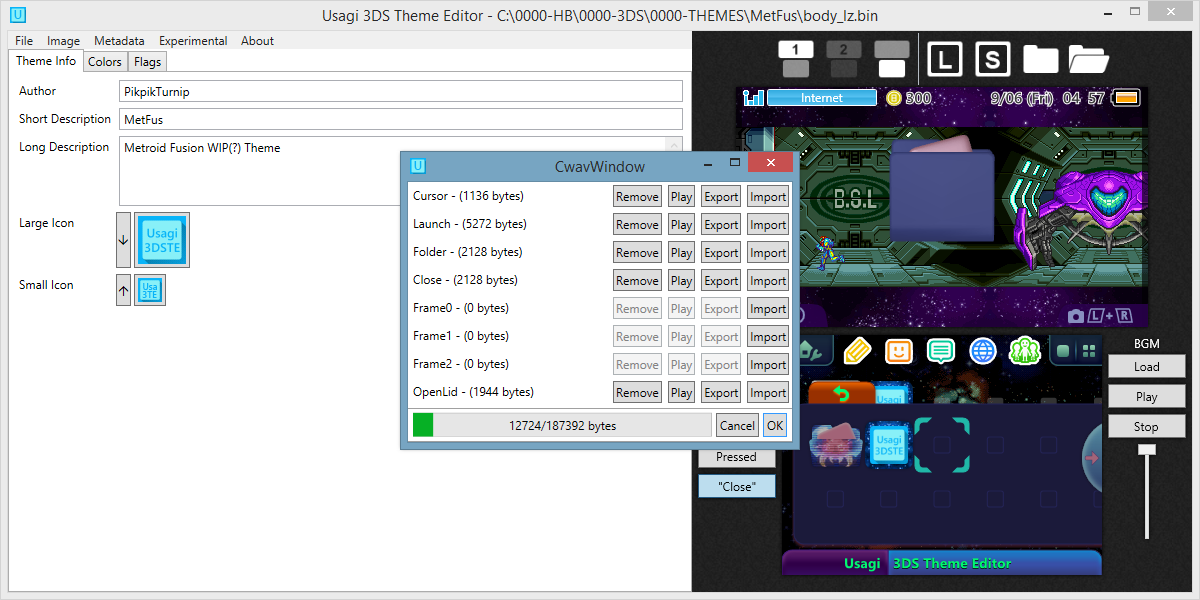Switch to the Colors tab
This screenshot has height=600, width=1200.
[x=105, y=62]
